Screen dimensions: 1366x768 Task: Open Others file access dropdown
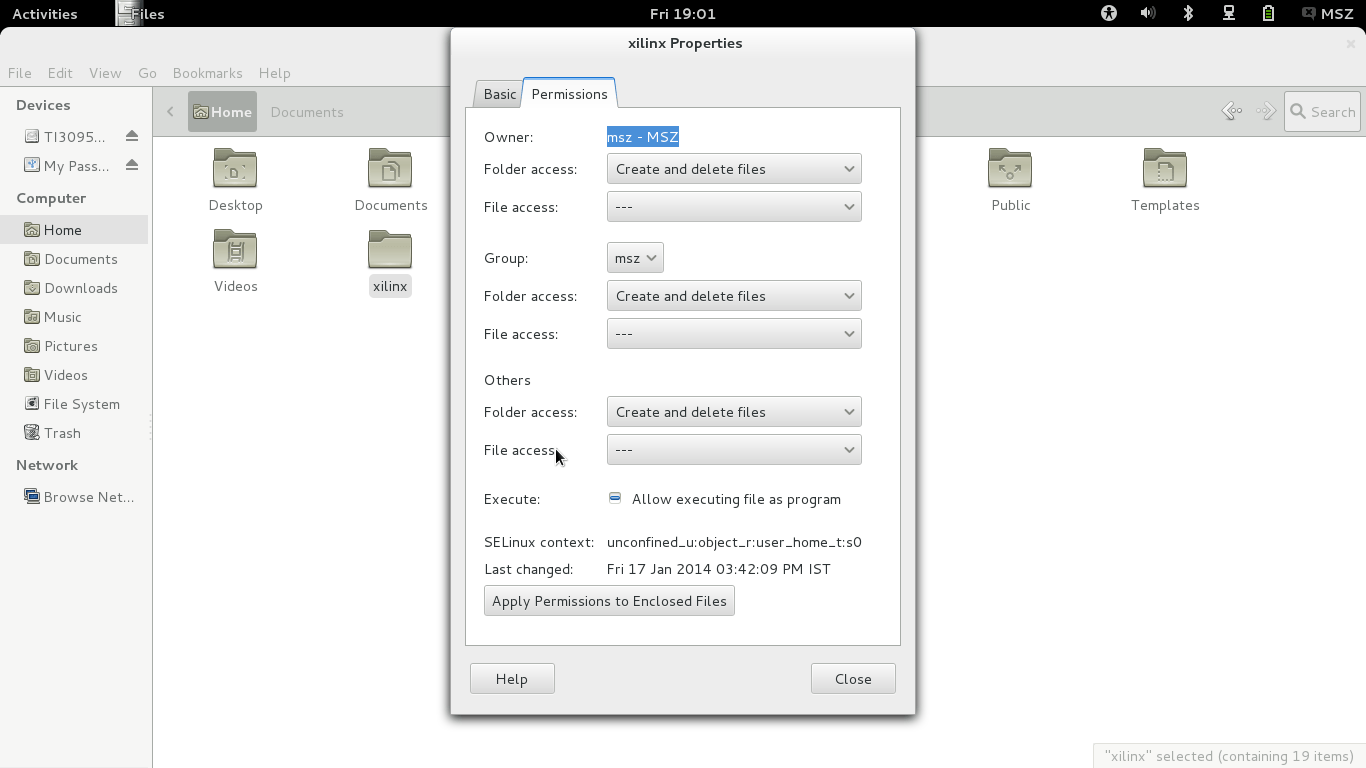(734, 450)
